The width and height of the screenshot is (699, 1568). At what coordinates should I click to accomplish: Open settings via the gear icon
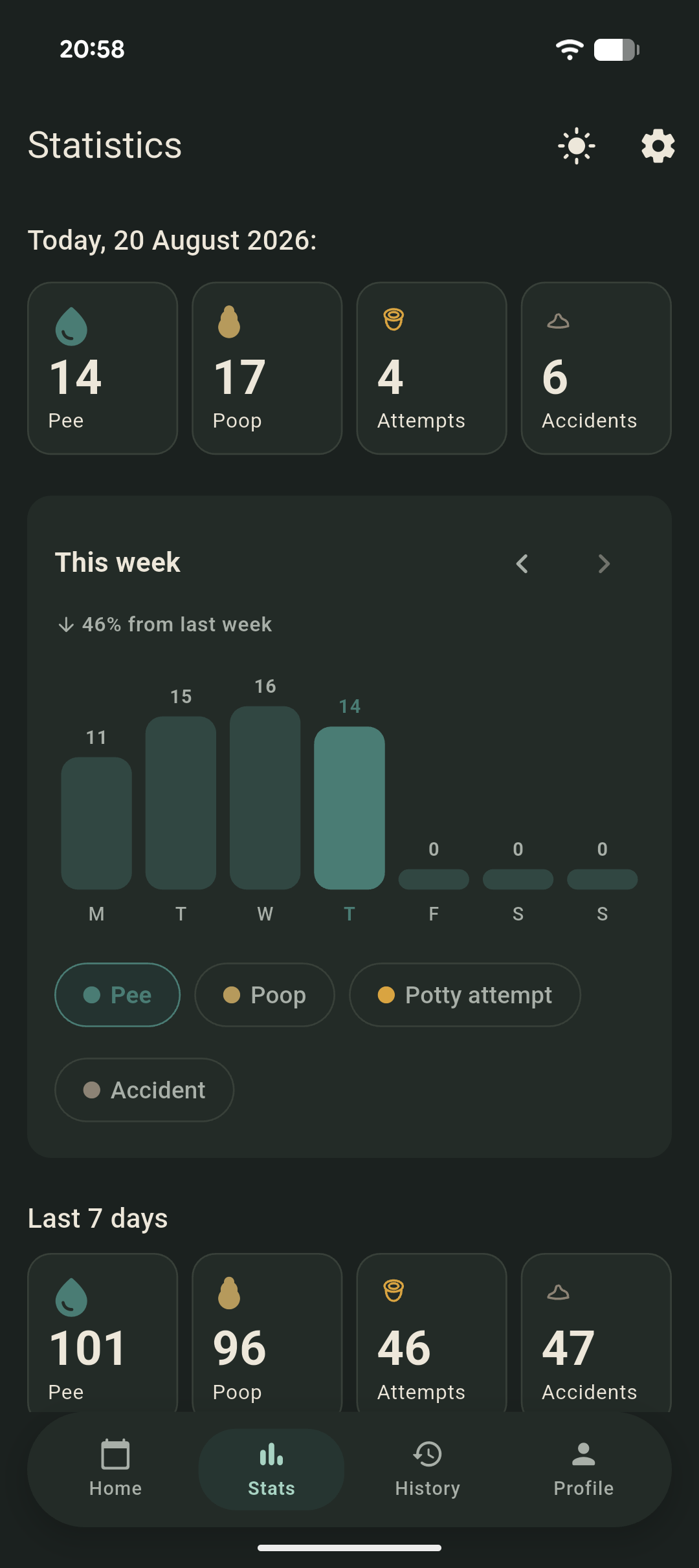pos(658,146)
